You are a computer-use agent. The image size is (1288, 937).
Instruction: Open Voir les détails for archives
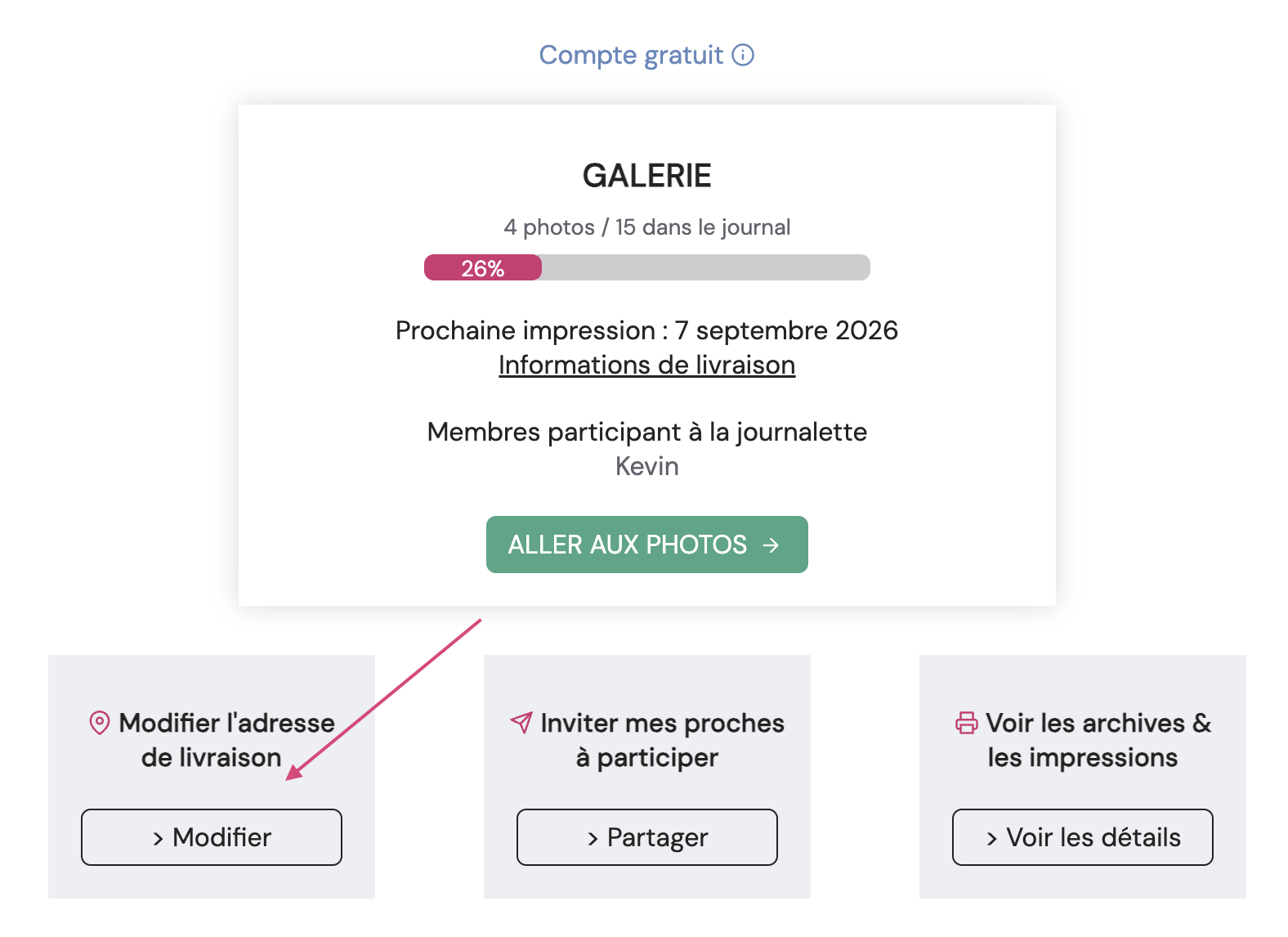coord(1083,837)
